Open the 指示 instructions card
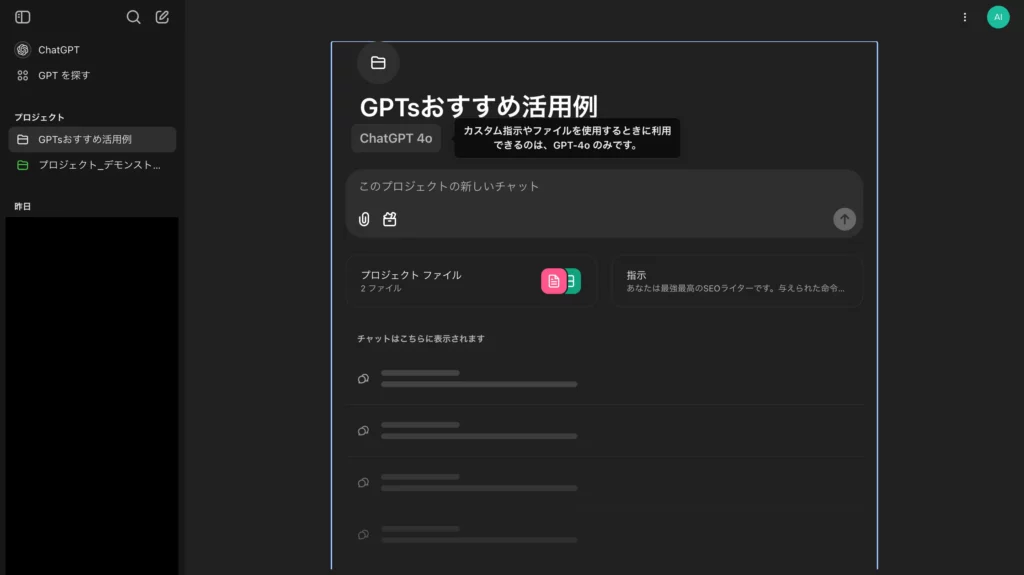Image resolution: width=1024 pixels, height=575 pixels. coord(736,281)
